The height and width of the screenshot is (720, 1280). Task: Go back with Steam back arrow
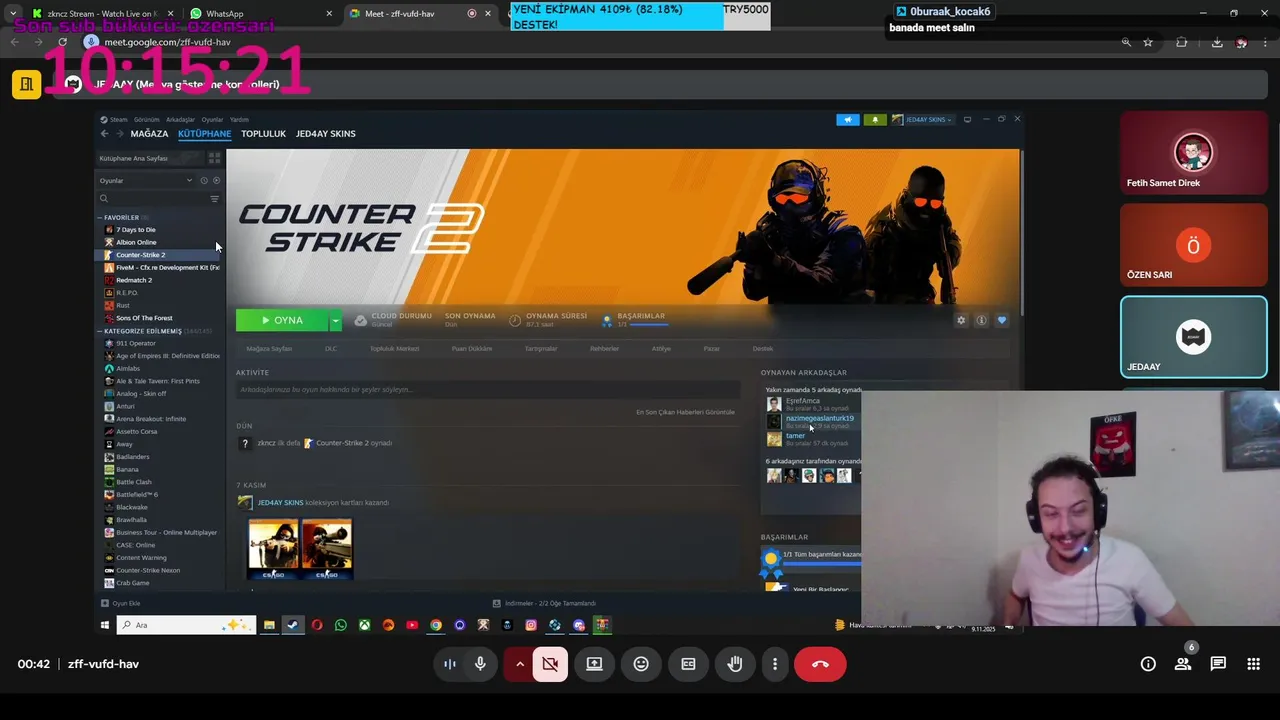coord(104,133)
